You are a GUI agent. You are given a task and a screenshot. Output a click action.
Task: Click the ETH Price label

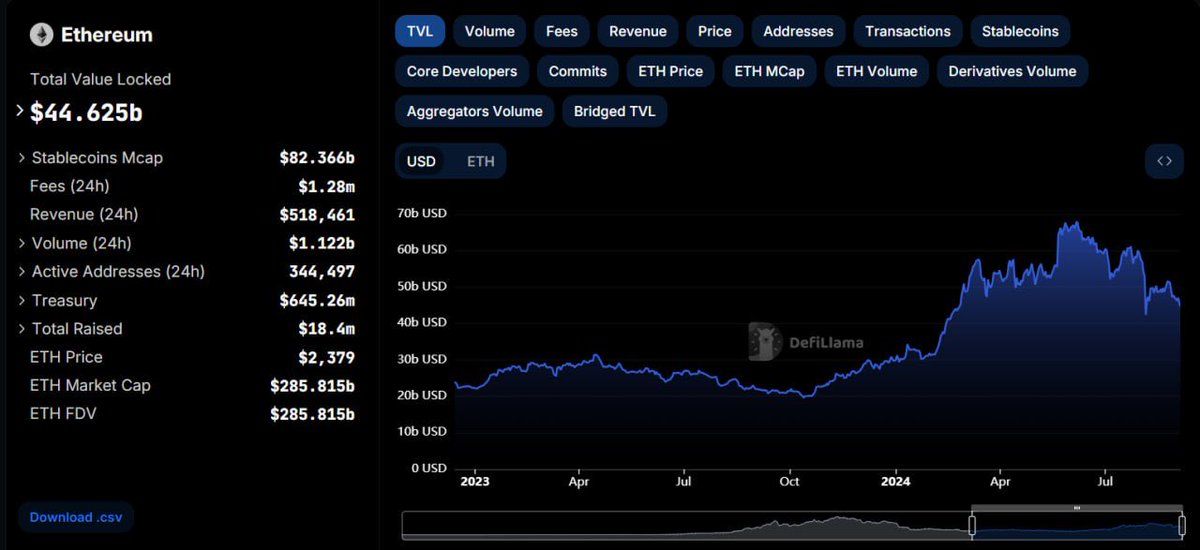click(x=66, y=357)
